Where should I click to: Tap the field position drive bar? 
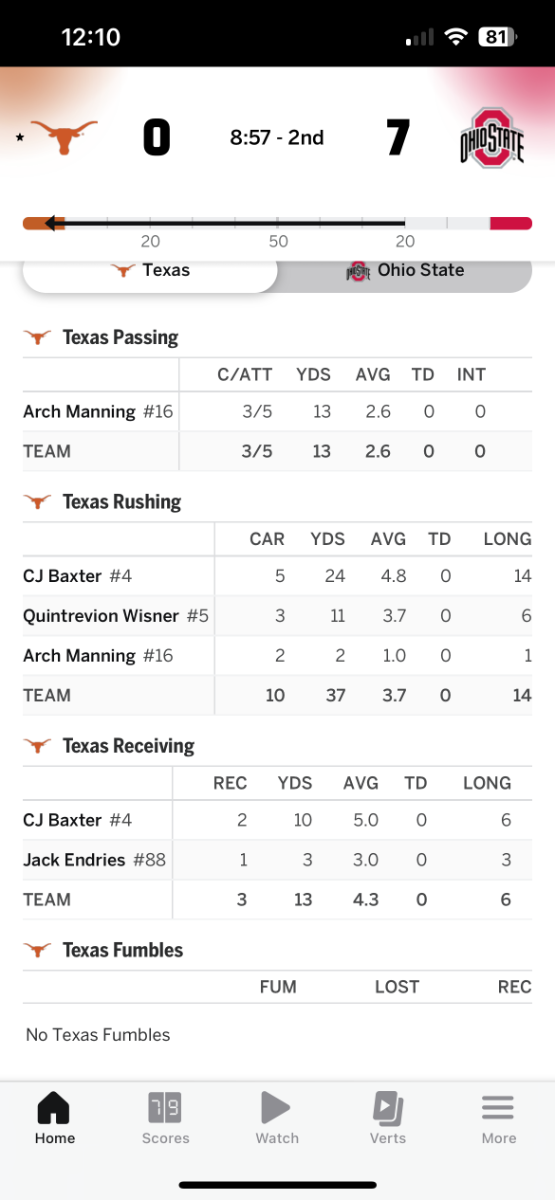(277, 224)
